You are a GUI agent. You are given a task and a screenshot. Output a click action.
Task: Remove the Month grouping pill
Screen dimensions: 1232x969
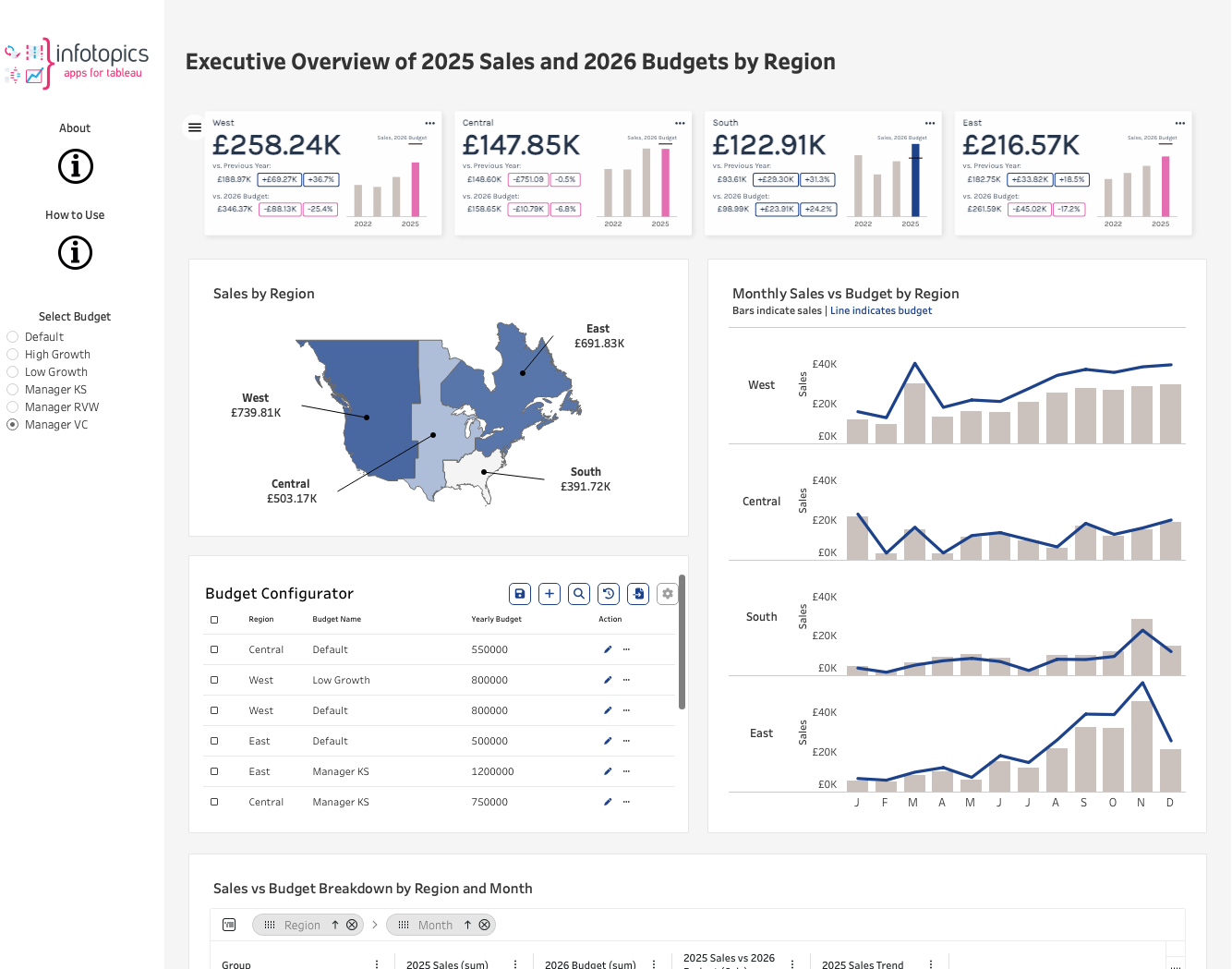click(484, 926)
